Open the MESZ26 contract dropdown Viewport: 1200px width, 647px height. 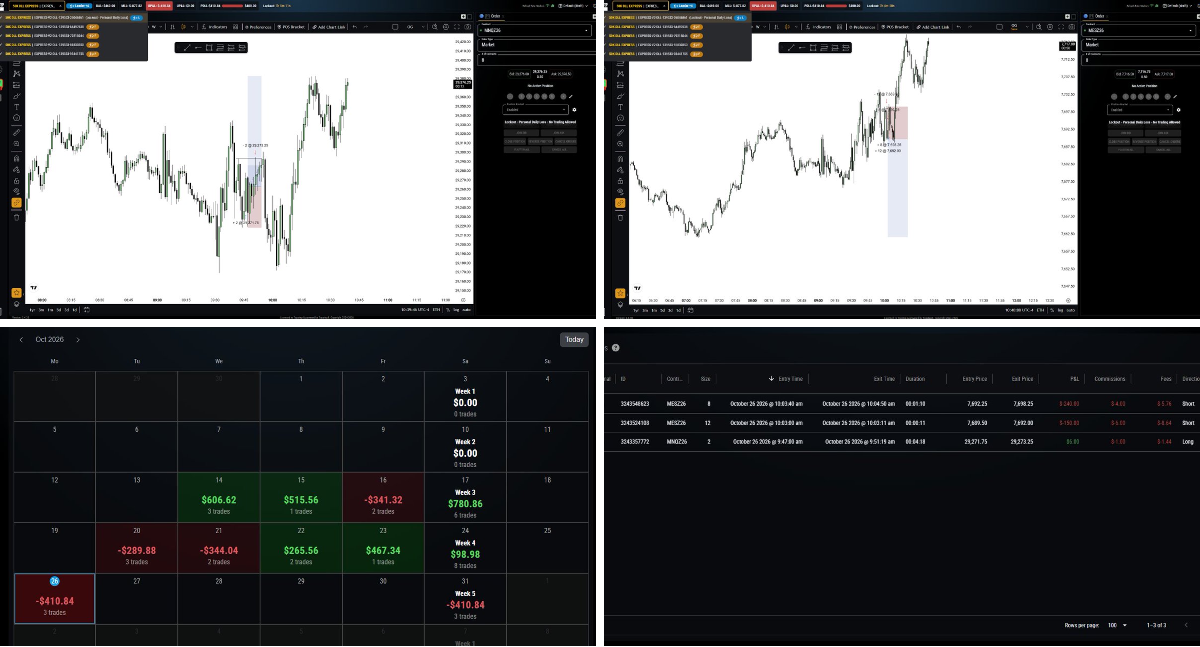click(x=1139, y=30)
